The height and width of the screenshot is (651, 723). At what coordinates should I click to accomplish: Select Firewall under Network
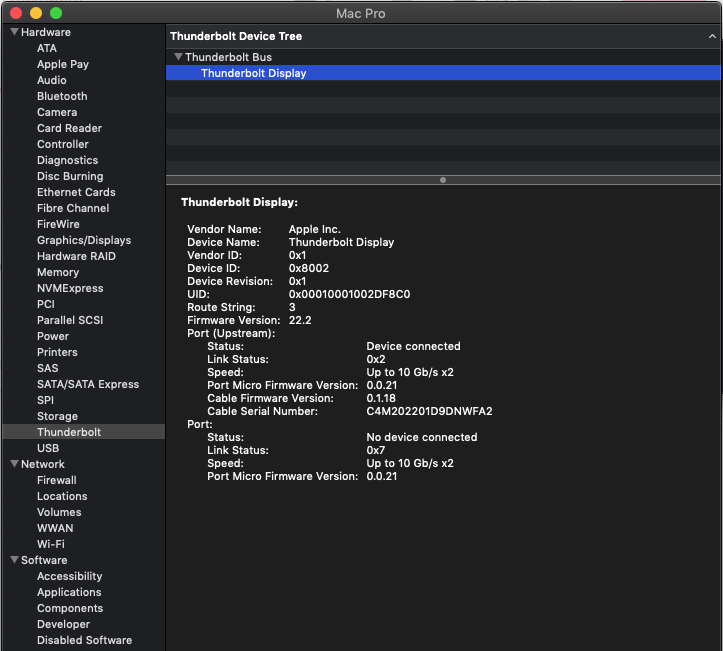(57, 480)
